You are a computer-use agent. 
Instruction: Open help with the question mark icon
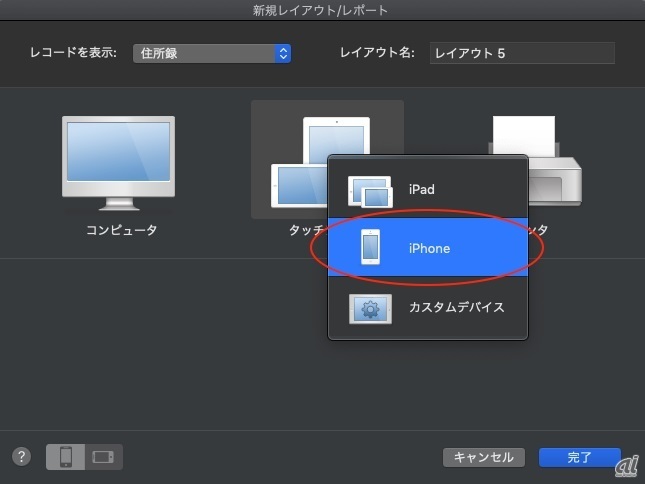[22, 457]
